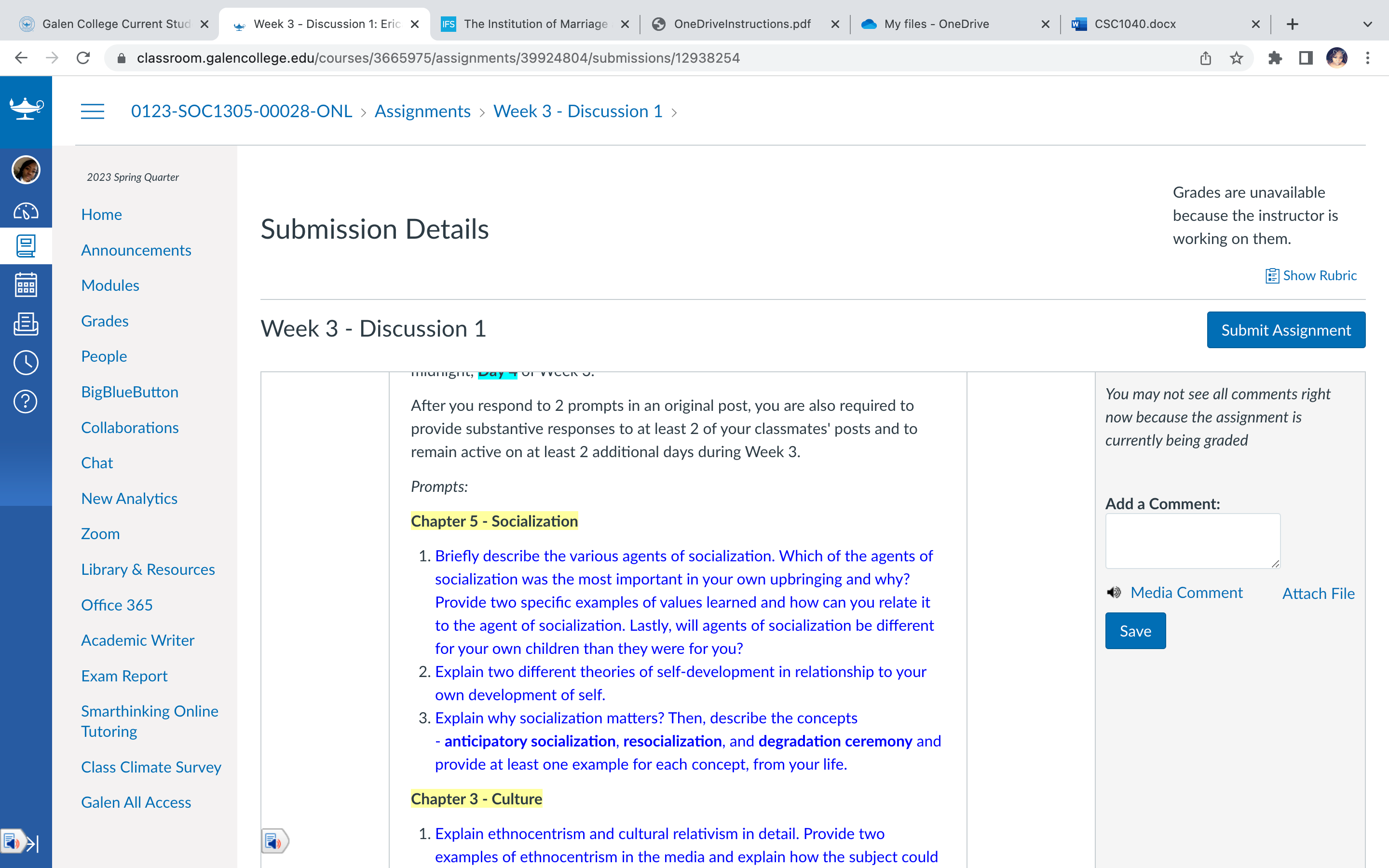Switch to the CSC1040.docx tab
The height and width of the screenshot is (868, 1389).
click(x=1165, y=24)
